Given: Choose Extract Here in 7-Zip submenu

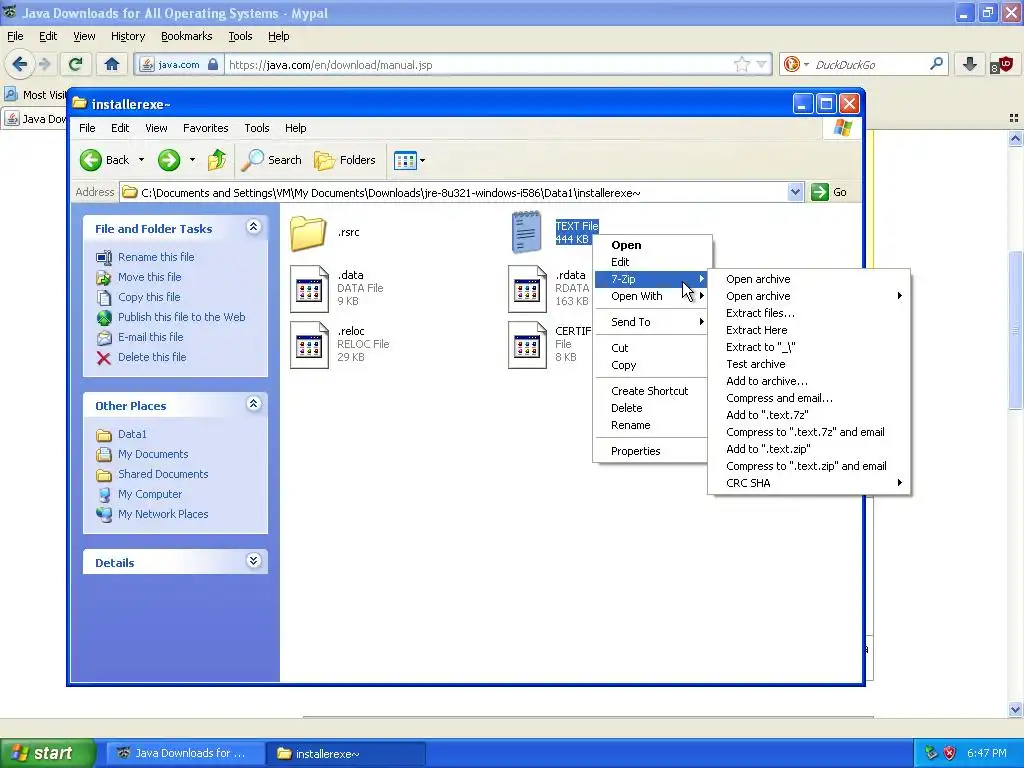Looking at the screenshot, I should click(x=756, y=330).
